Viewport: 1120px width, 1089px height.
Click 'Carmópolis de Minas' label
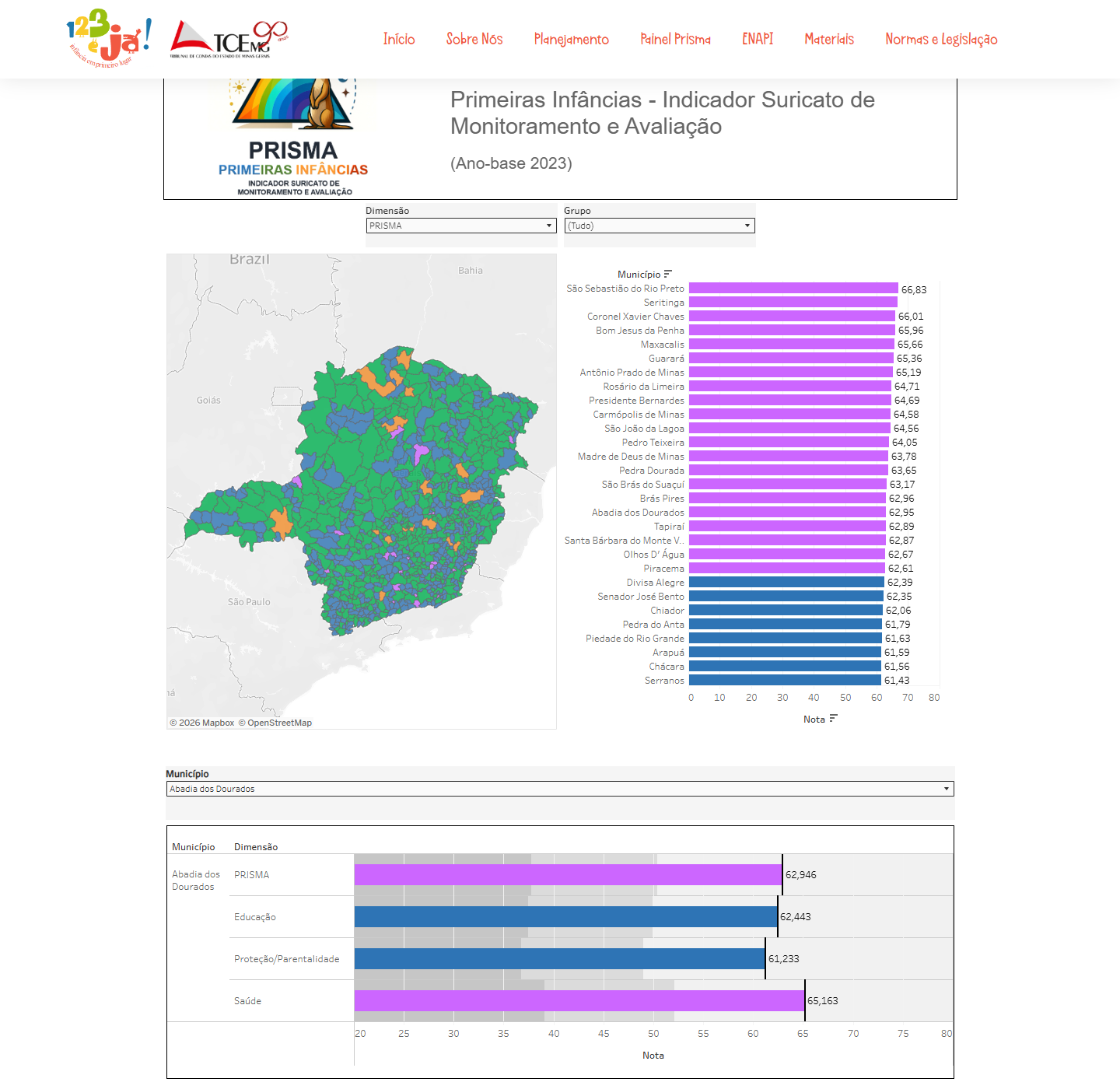pyautogui.click(x=639, y=415)
